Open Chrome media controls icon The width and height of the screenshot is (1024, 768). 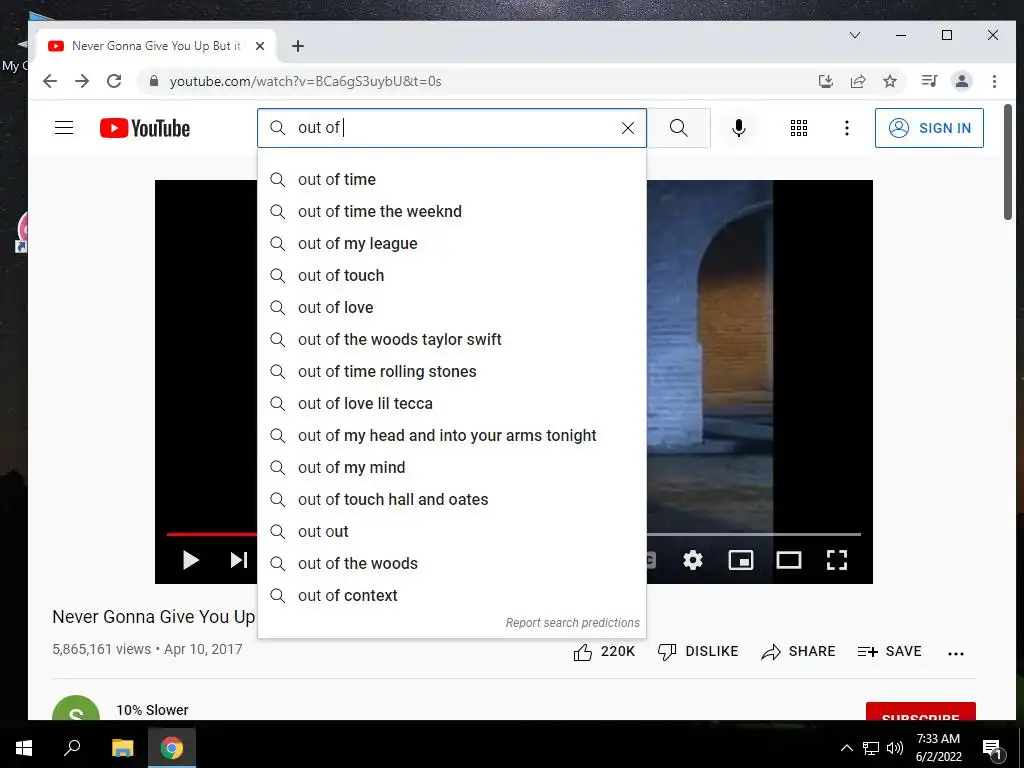coord(929,81)
